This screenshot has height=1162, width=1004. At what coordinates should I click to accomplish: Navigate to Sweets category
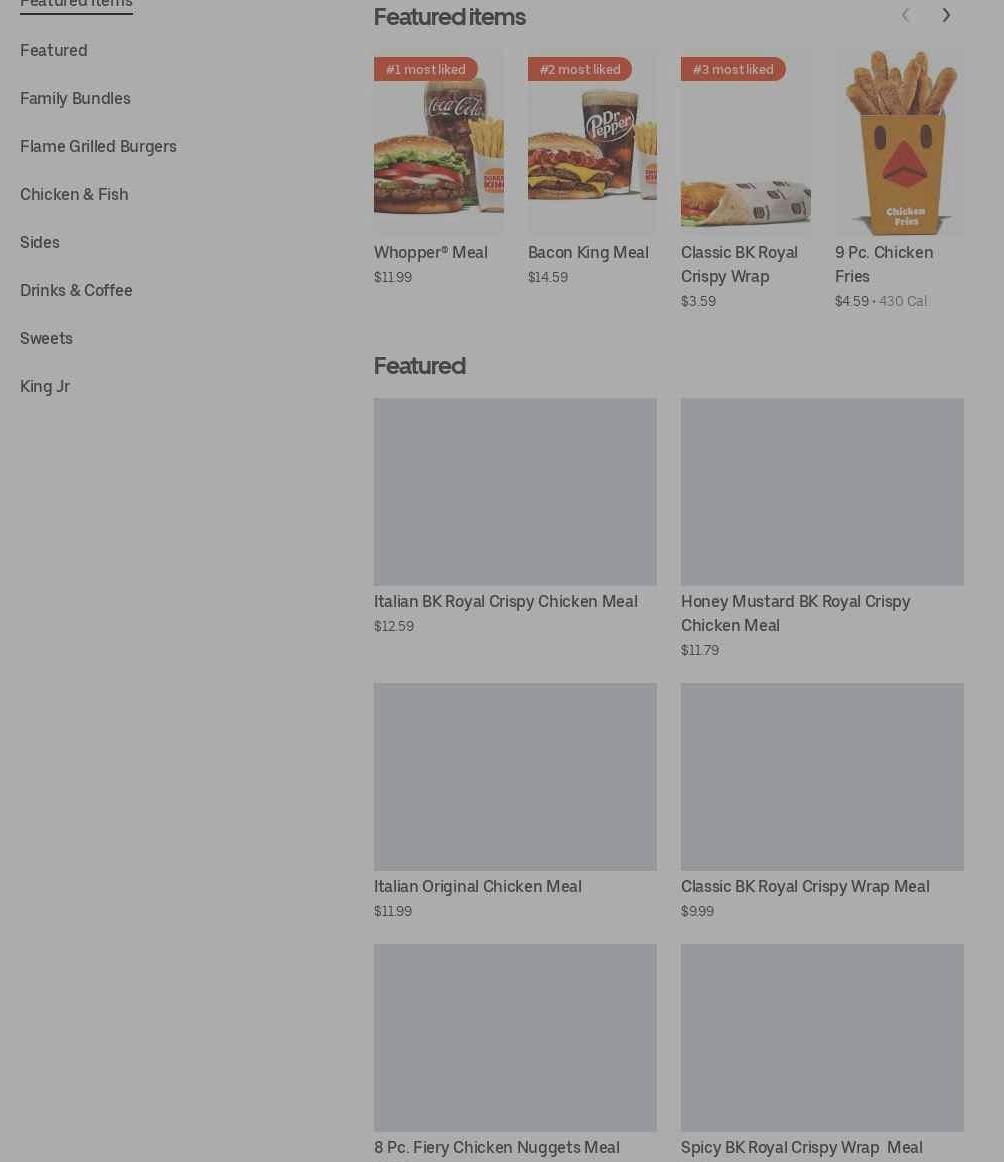[x=46, y=339]
